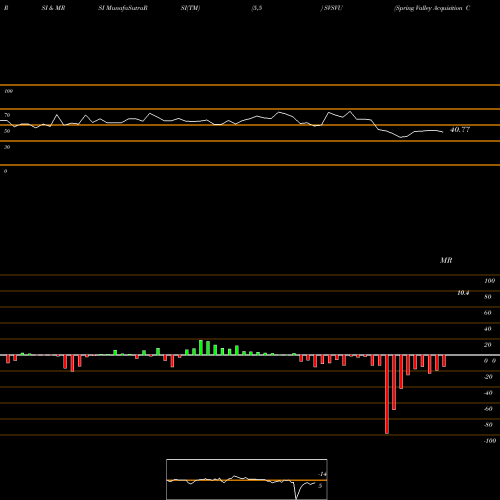This screenshot has height=500, width=500.
Task: Click the -80 label on MR axis
Action: tap(488, 425)
